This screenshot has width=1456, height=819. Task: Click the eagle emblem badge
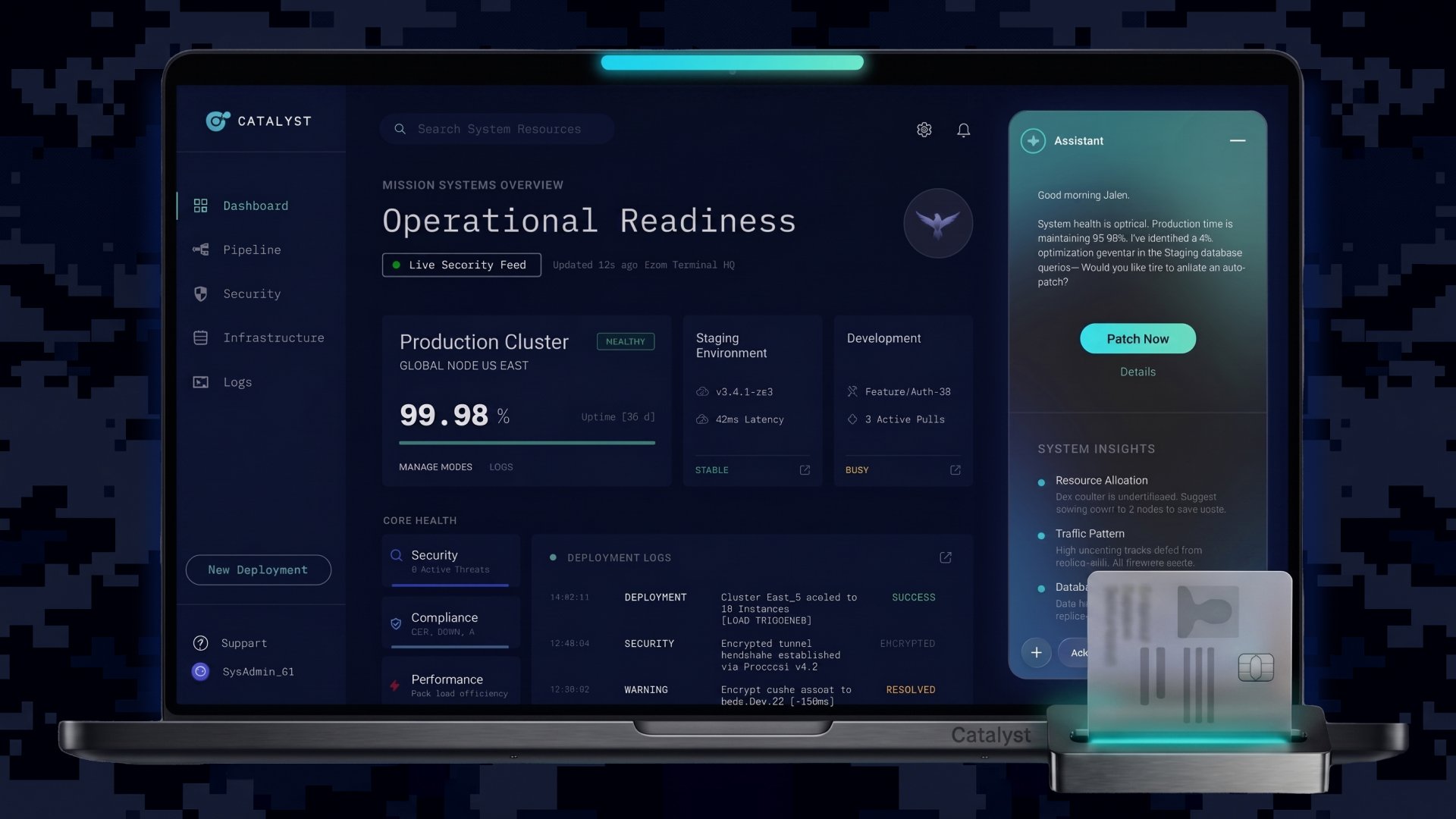tap(937, 224)
